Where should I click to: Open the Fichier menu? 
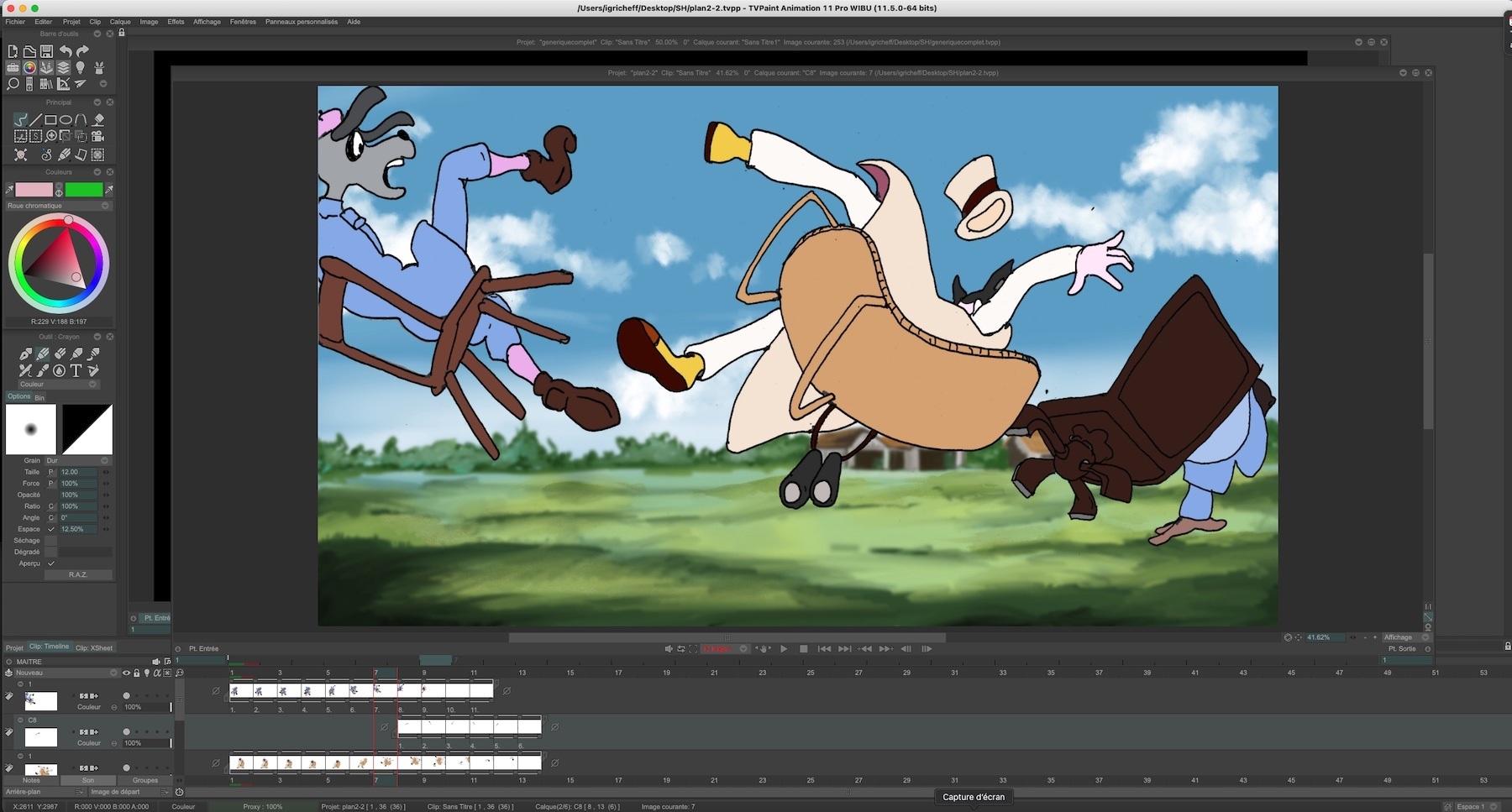click(x=15, y=22)
